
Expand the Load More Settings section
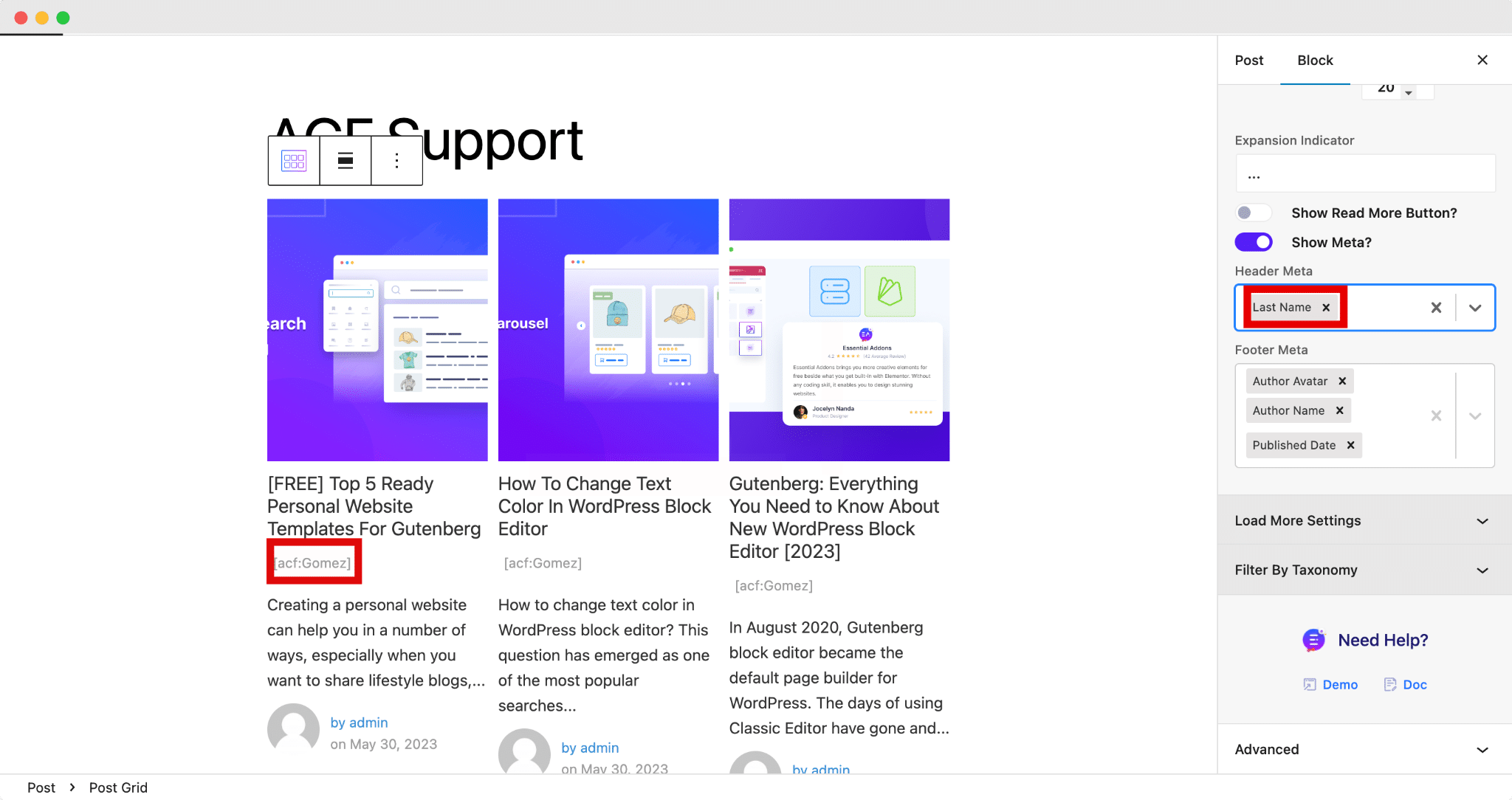pos(1362,520)
